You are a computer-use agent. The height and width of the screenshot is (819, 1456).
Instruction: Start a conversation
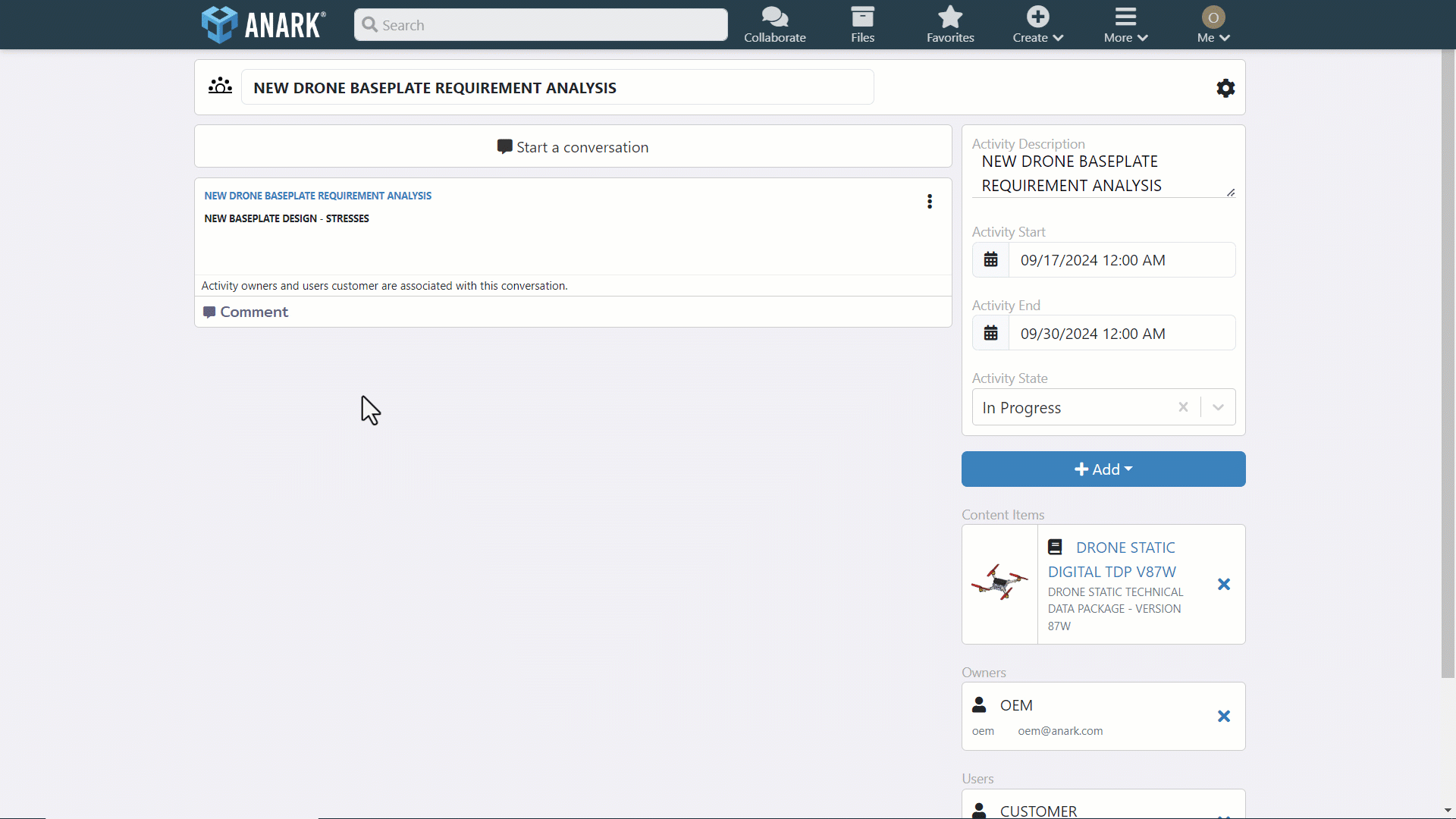[573, 146]
